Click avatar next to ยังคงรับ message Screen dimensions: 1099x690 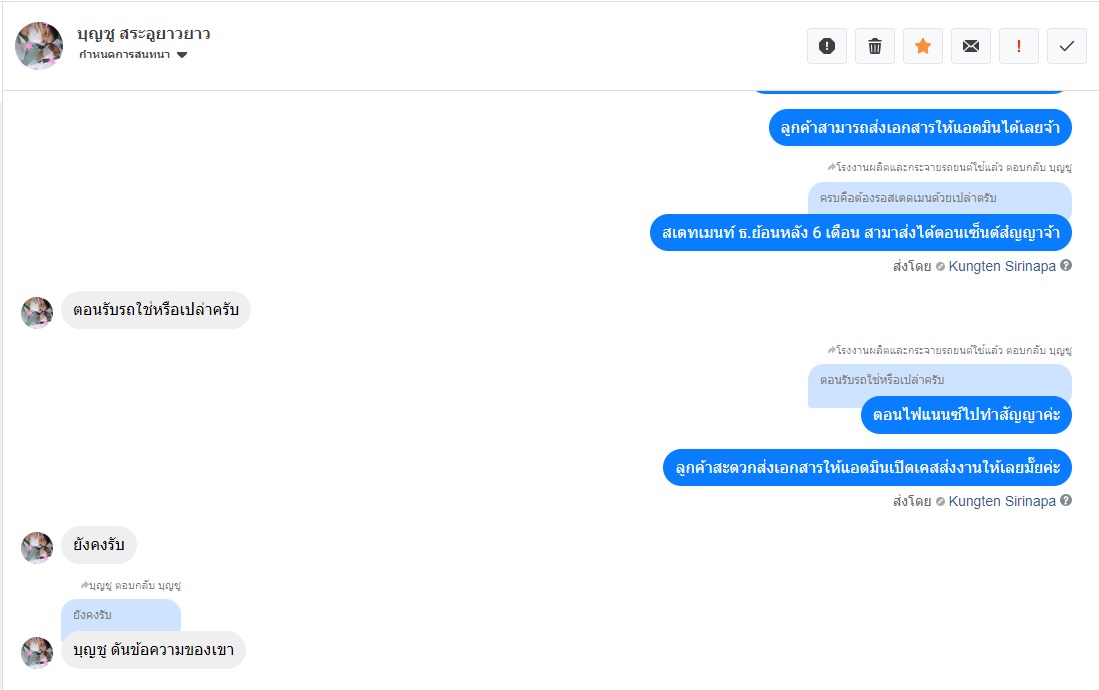tap(37, 548)
